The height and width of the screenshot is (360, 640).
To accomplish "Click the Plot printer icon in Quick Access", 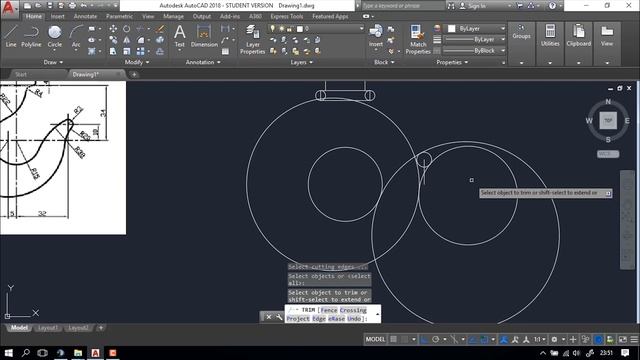I will (72, 6).
